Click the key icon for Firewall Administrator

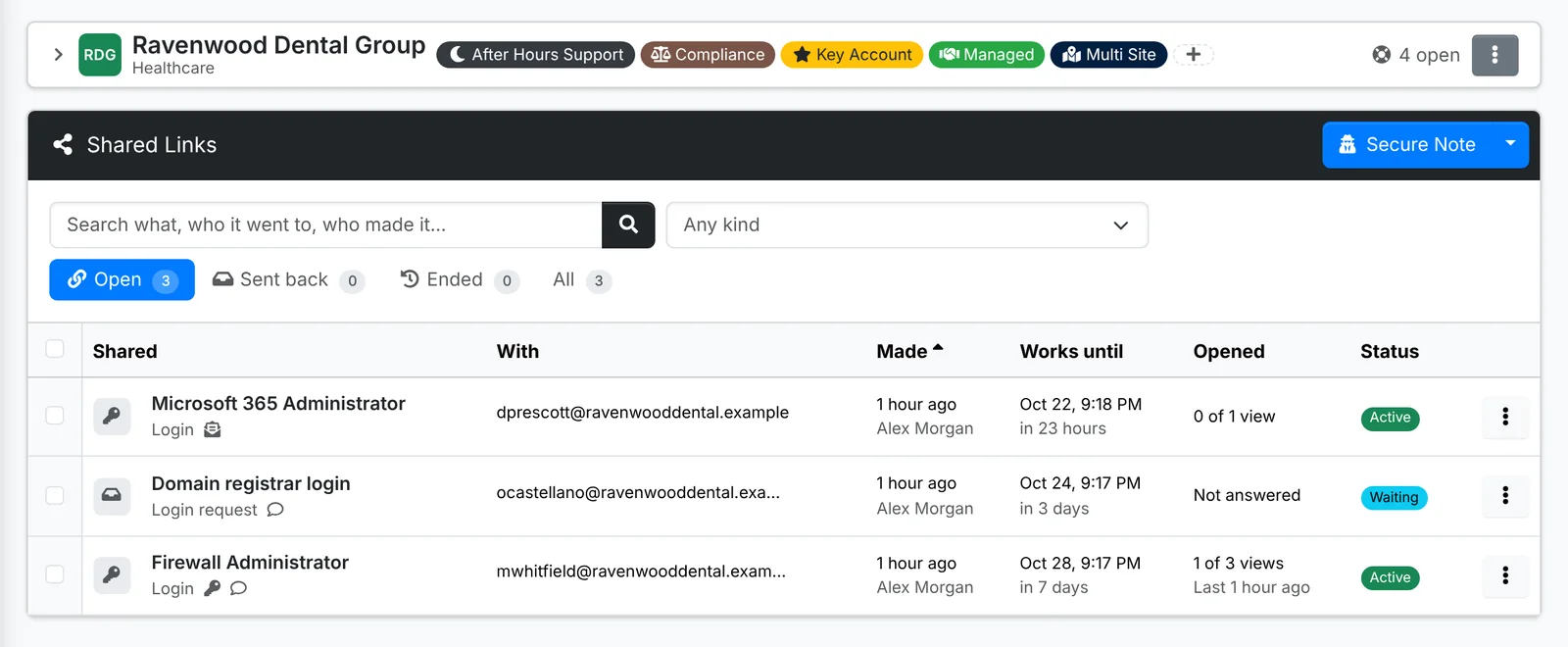[x=112, y=574]
